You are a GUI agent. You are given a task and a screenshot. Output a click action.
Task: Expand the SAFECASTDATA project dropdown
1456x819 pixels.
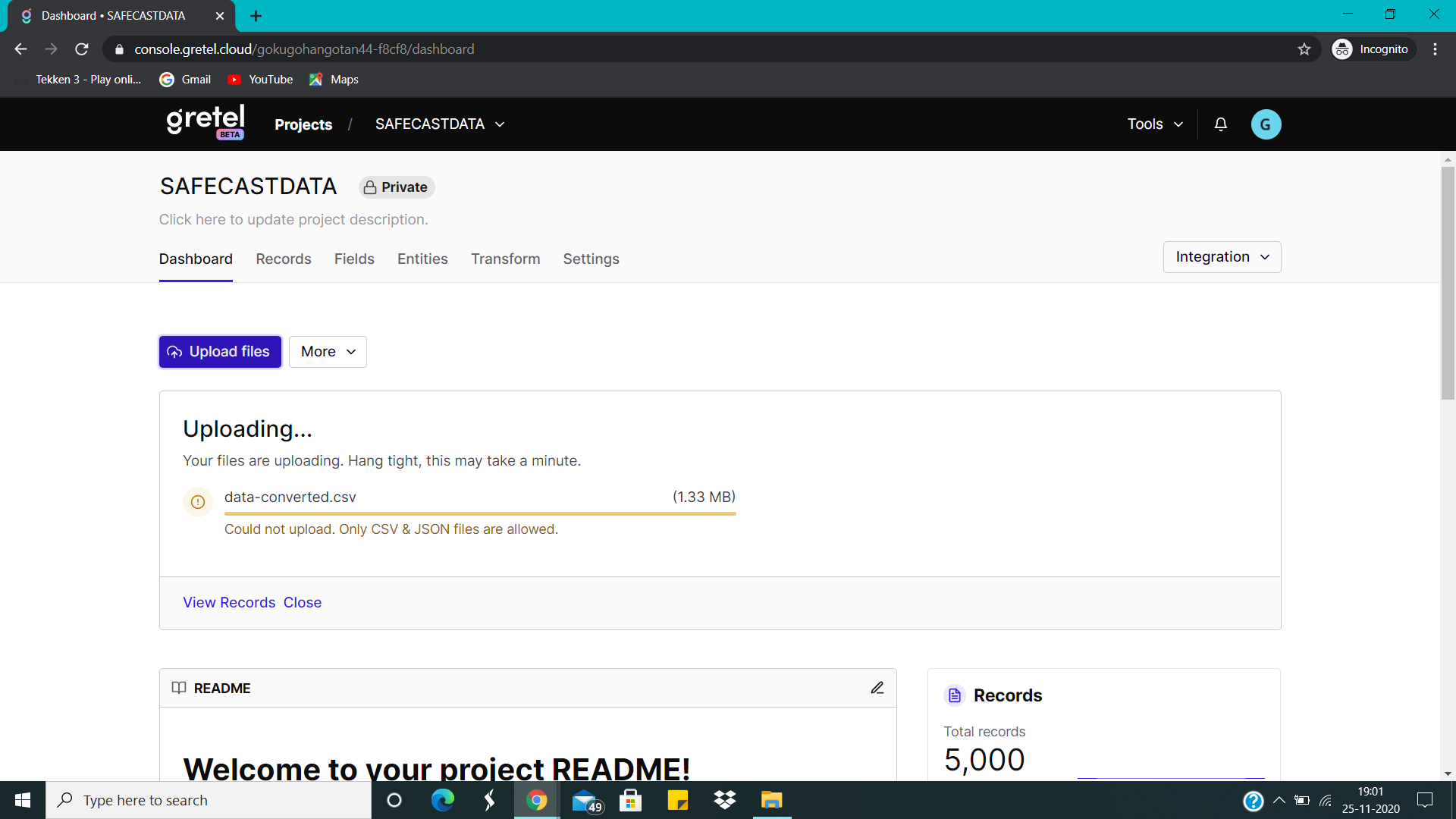(440, 124)
